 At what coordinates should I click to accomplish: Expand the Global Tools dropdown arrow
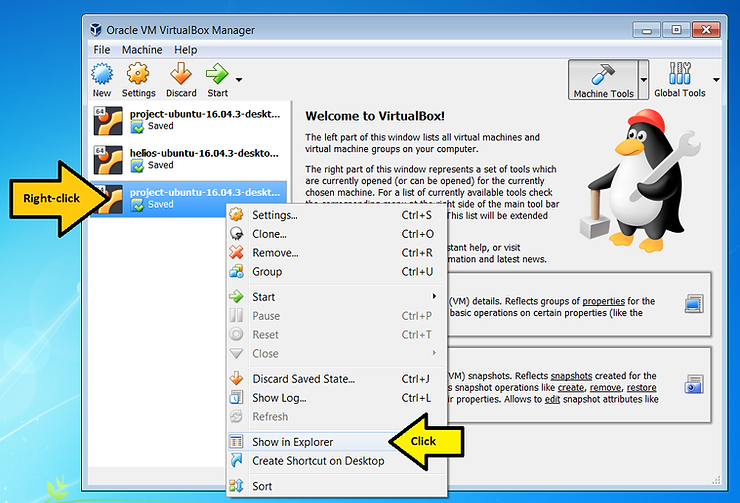pos(716,80)
